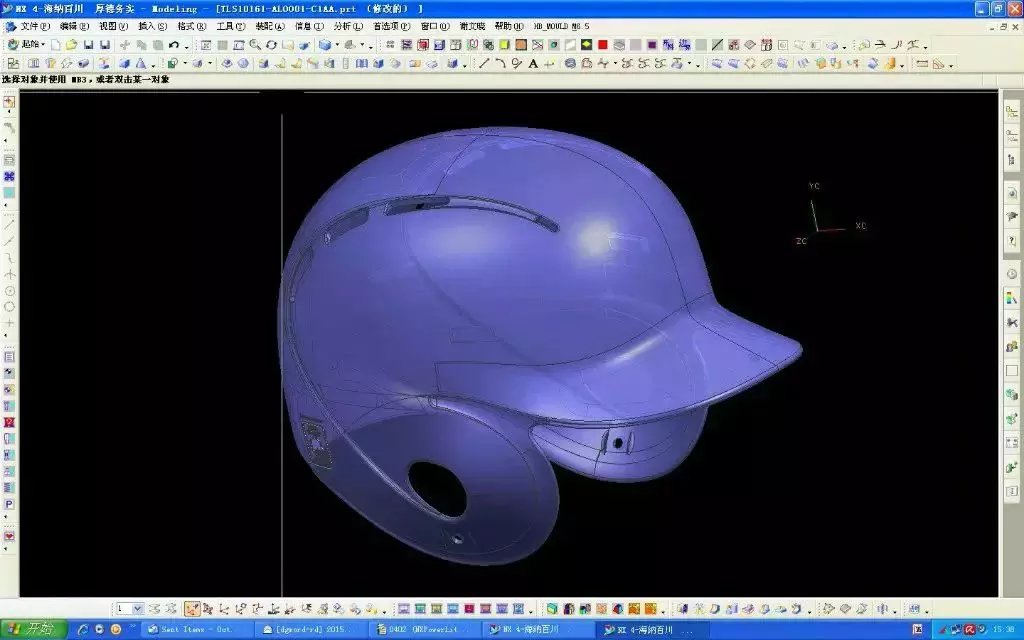1024x640 pixels.
Task: Select the text annotation A tool
Action: pos(533,63)
